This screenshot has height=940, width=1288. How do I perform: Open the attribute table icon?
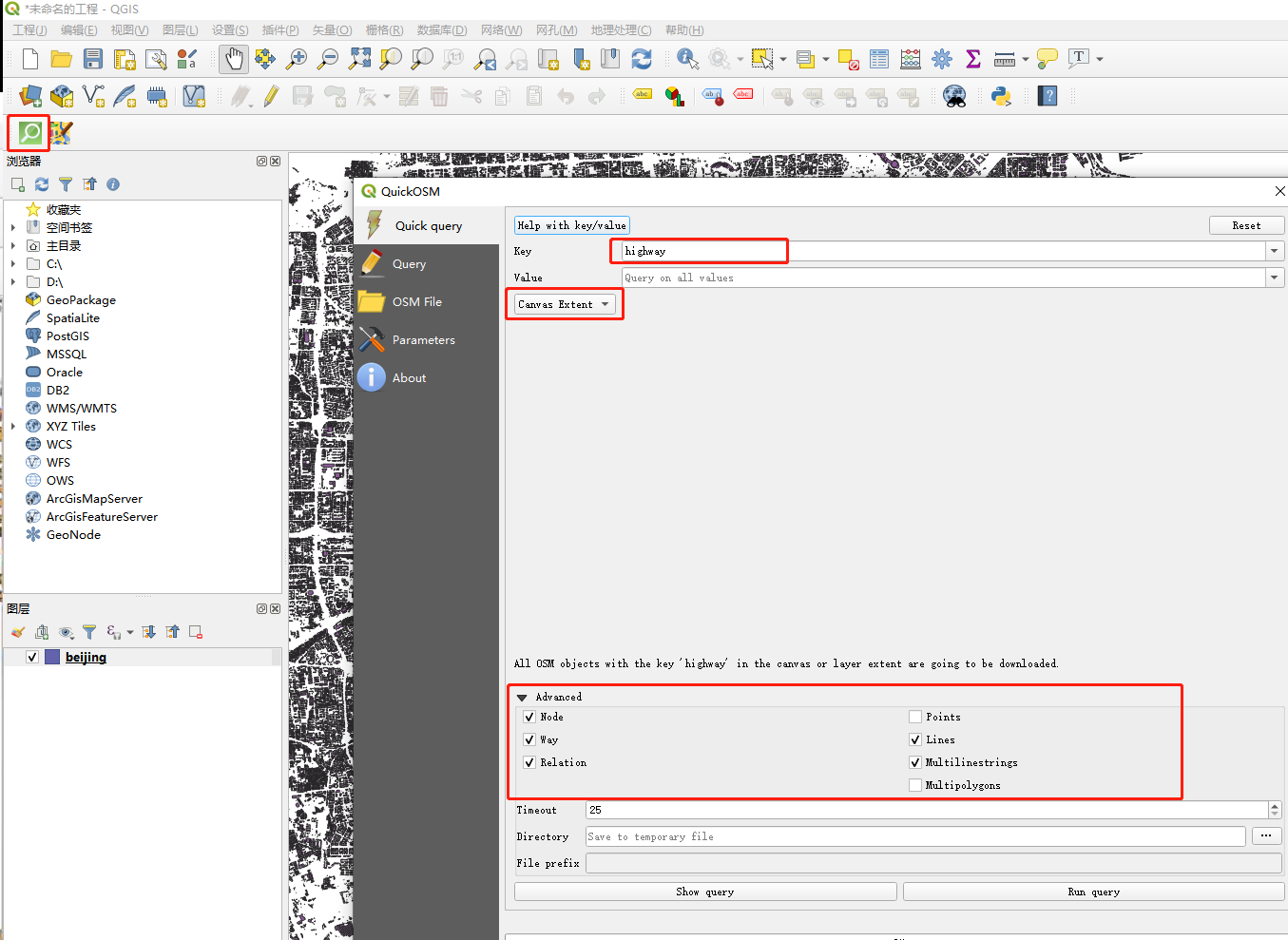tap(879, 59)
